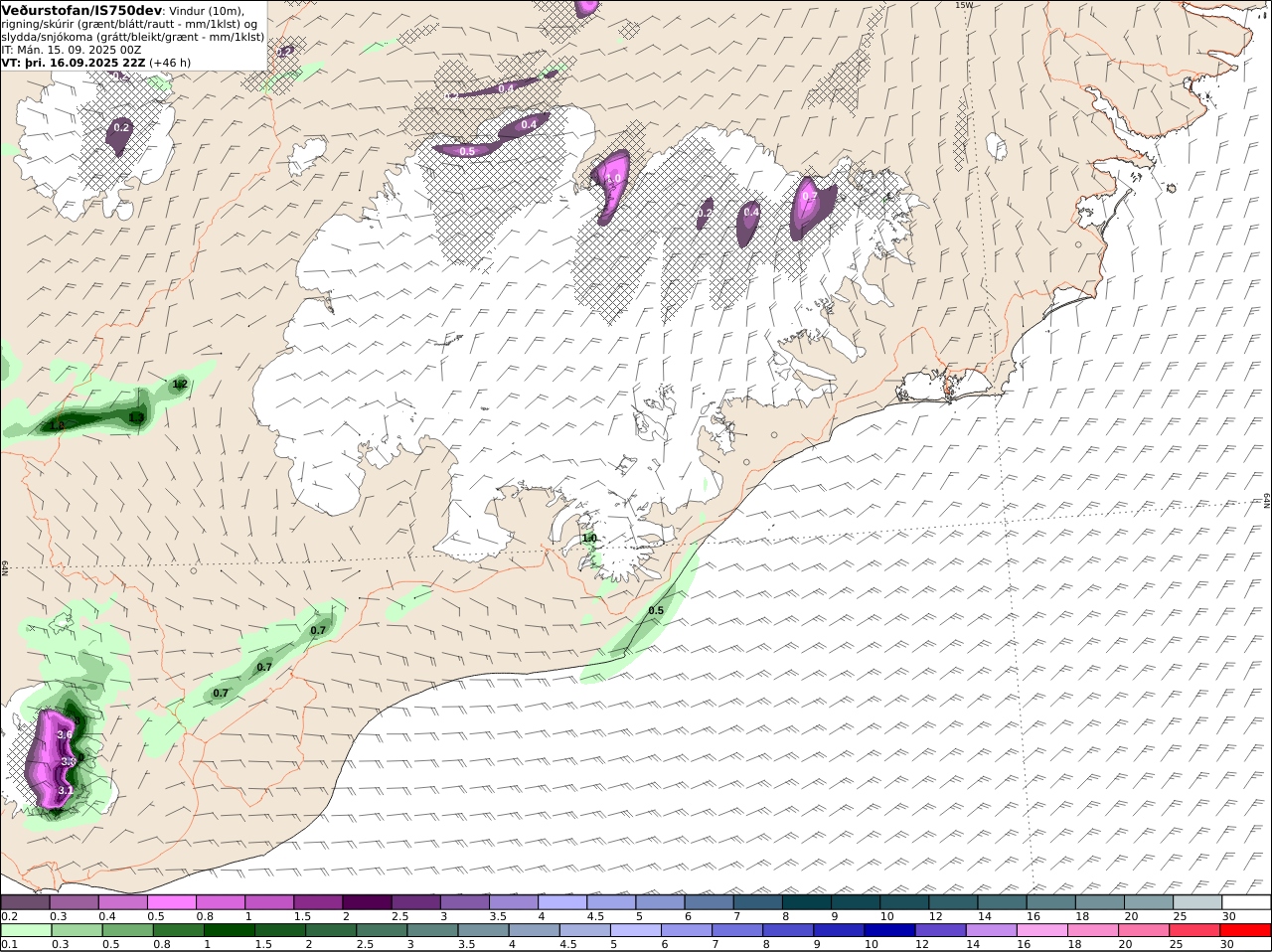
Task: Click the '0.1' rain scale label
Action: [9, 944]
